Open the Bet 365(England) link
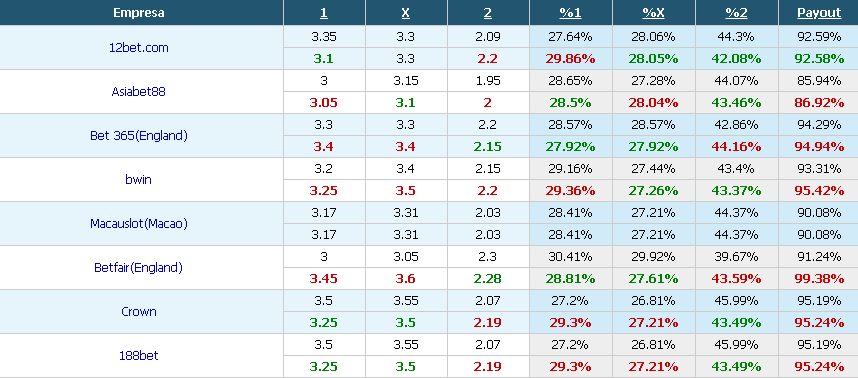Viewport: 858px width, 378px height. click(x=138, y=136)
